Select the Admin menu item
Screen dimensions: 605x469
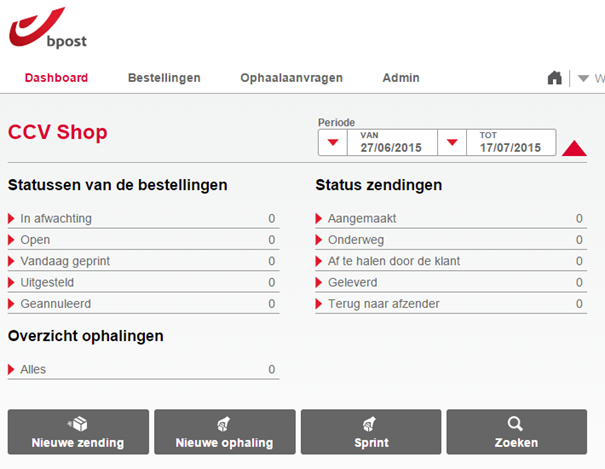coord(401,78)
